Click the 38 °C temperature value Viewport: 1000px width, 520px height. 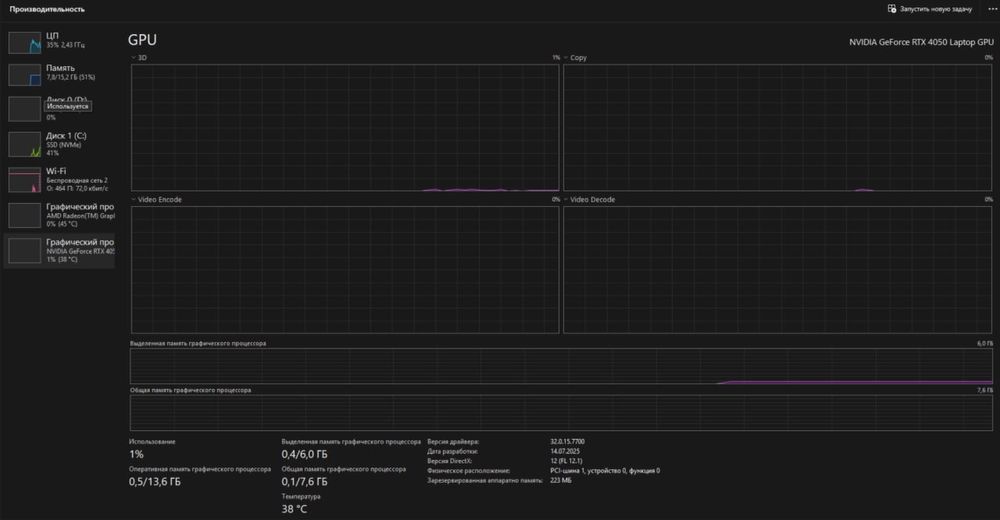pos(294,509)
